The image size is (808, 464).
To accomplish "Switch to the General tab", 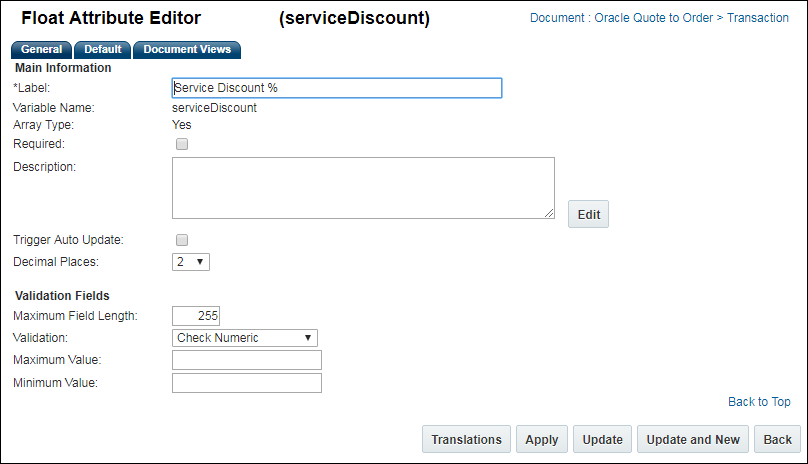I will click(x=41, y=50).
